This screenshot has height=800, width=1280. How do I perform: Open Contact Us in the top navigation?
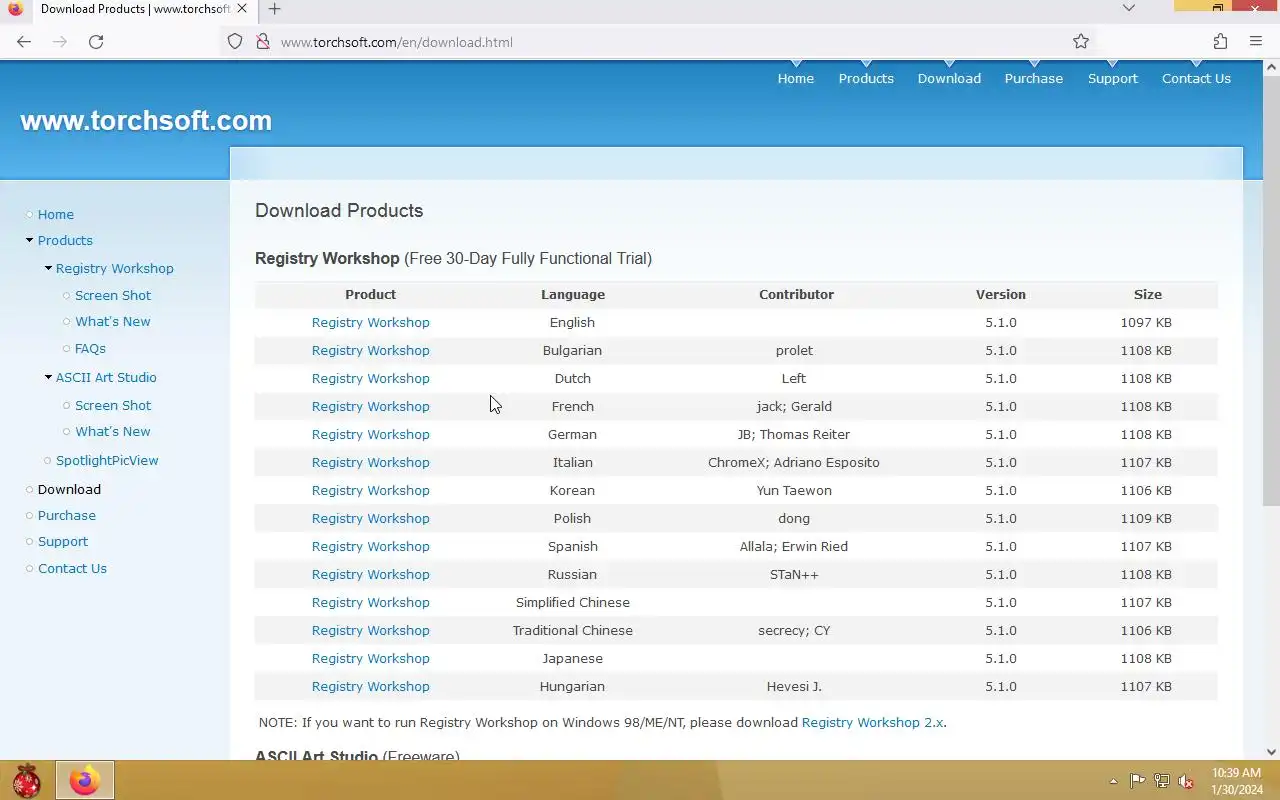point(1196,78)
